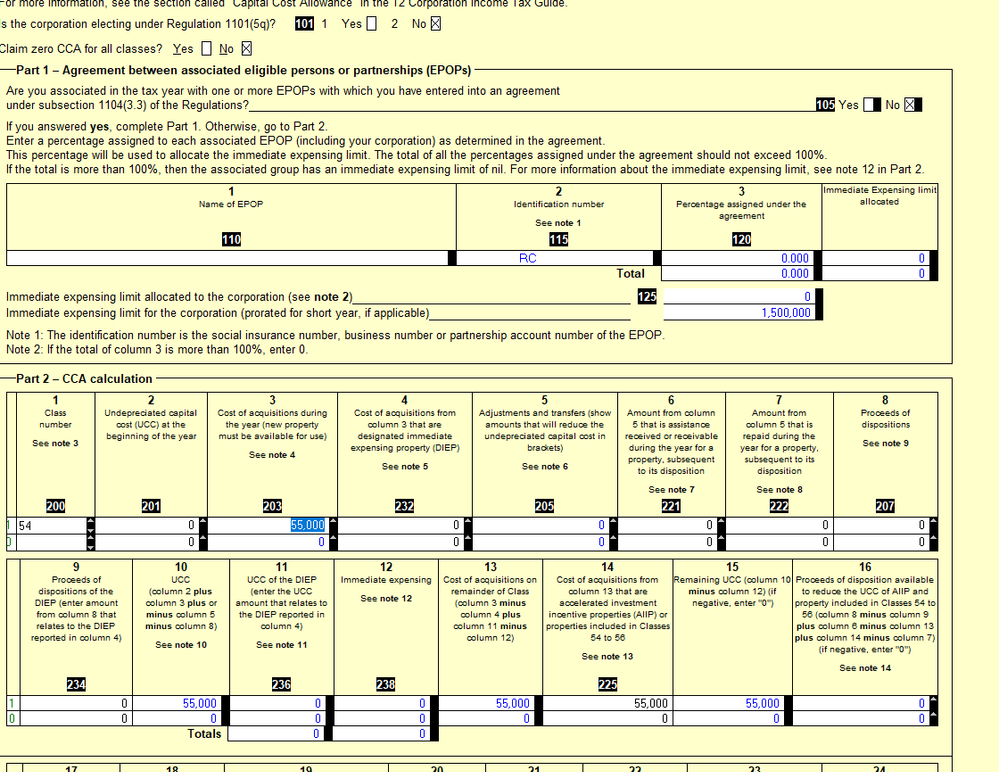Image resolution: width=999 pixels, height=772 pixels.
Task: Click column 205 adjustments cell for class 54
Action: click(x=540, y=525)
